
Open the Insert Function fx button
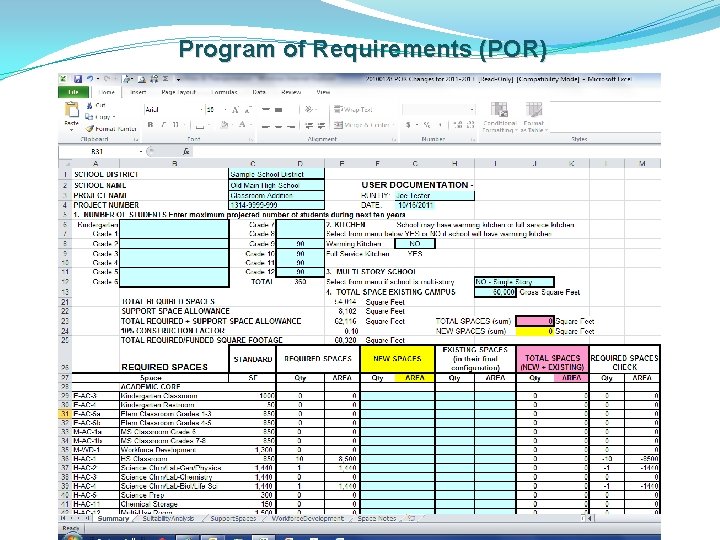coord(186,151)
